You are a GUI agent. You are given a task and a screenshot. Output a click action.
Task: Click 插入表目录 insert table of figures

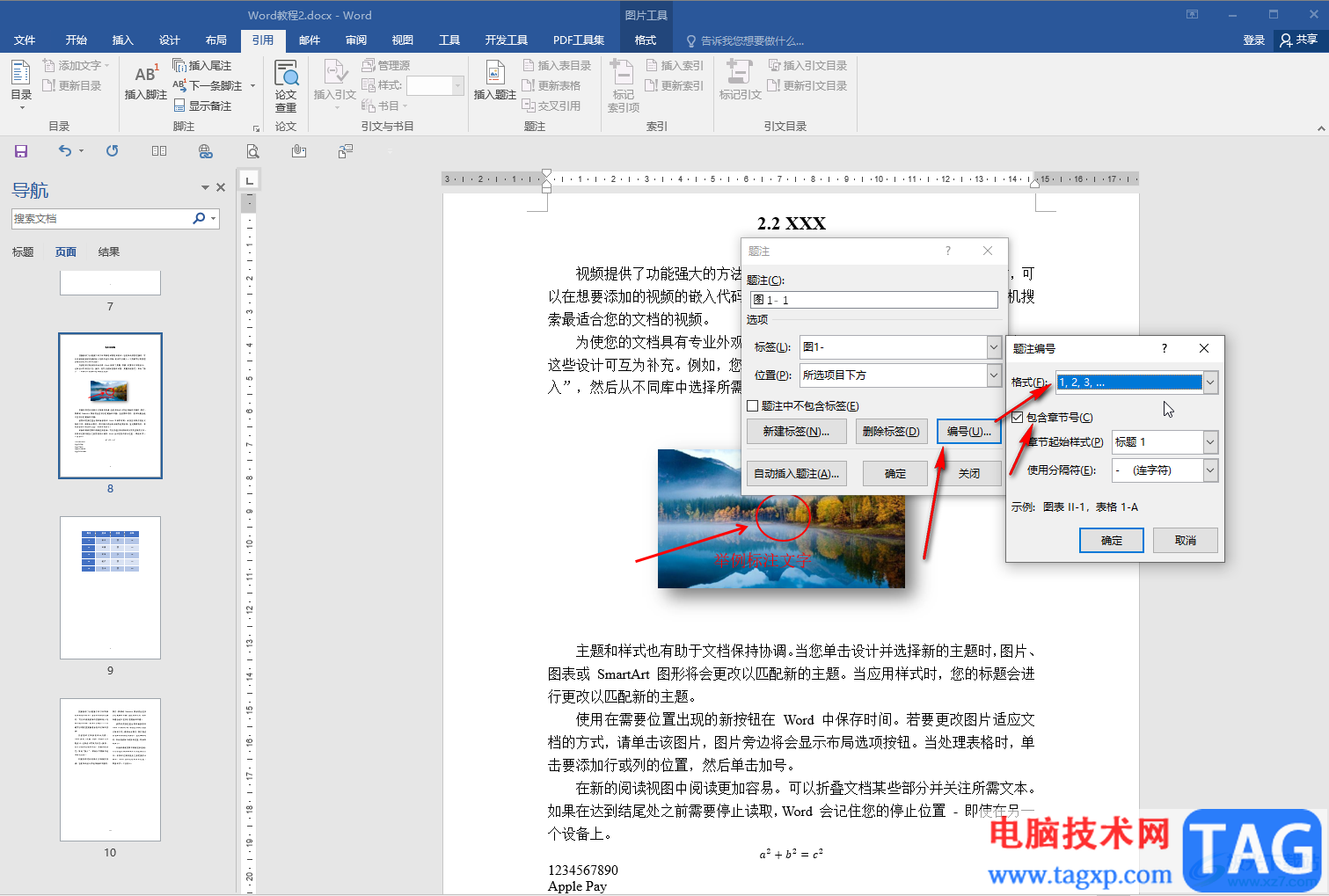pyautogui.click(x=557, y=65)
